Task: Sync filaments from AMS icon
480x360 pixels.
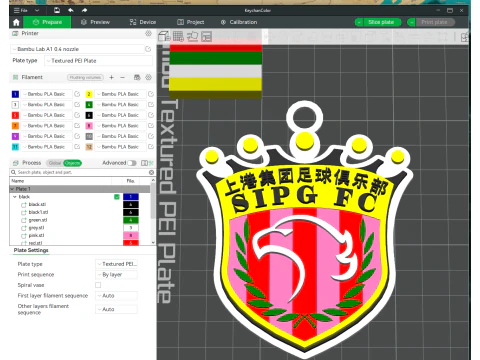Action: [137, 77]
